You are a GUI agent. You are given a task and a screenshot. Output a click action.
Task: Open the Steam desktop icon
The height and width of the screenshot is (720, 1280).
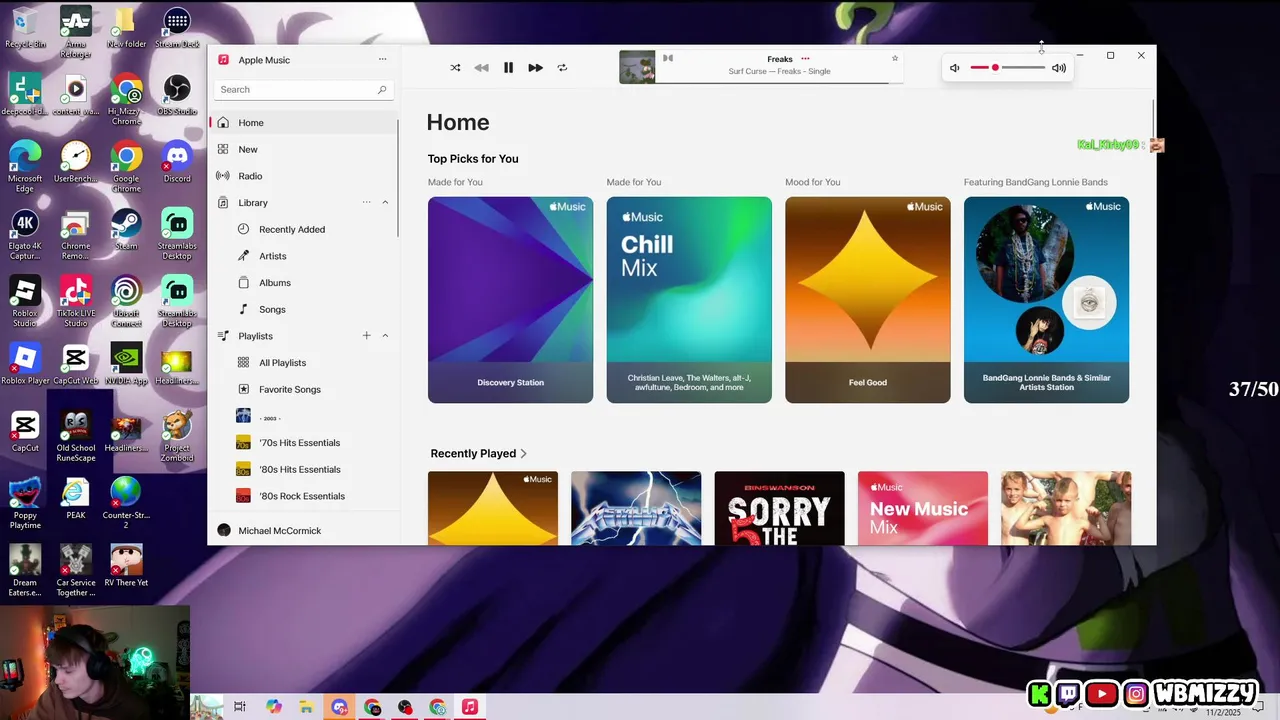pyautogui.click(x=126, y=229)
